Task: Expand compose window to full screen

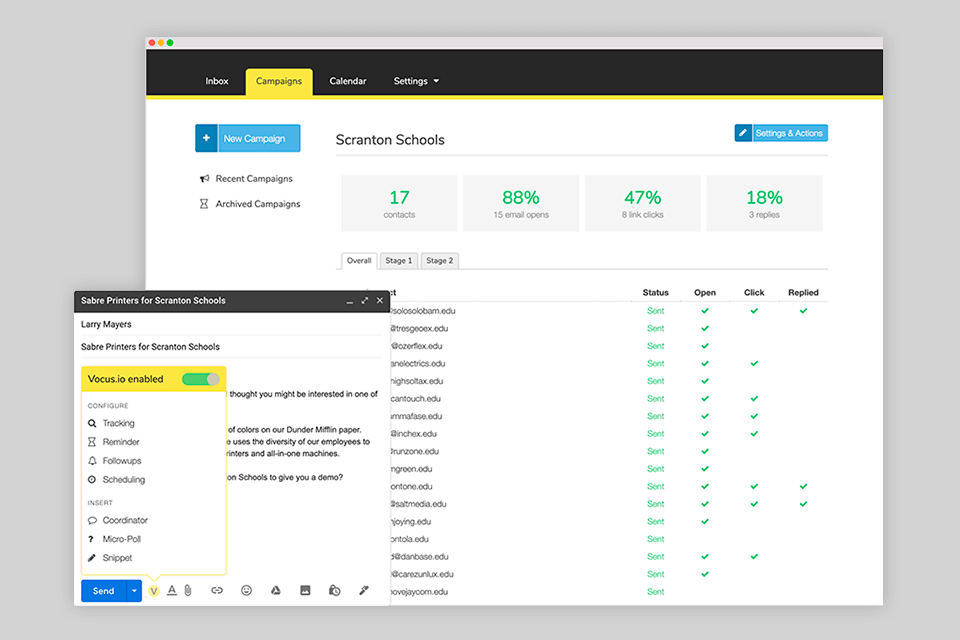Action: pos(365,301)
